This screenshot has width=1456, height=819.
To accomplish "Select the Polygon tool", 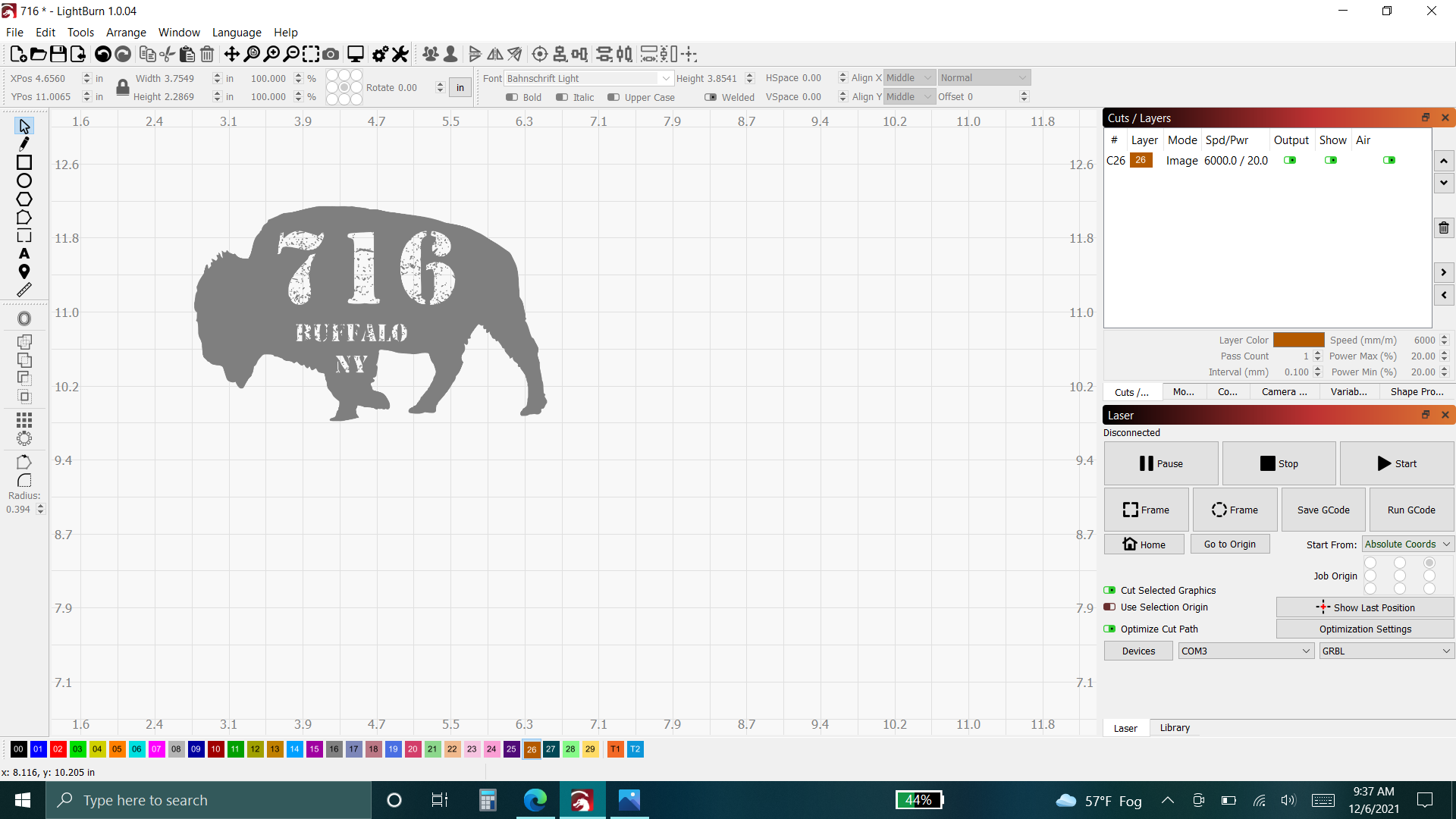I will tap(24, 199).
